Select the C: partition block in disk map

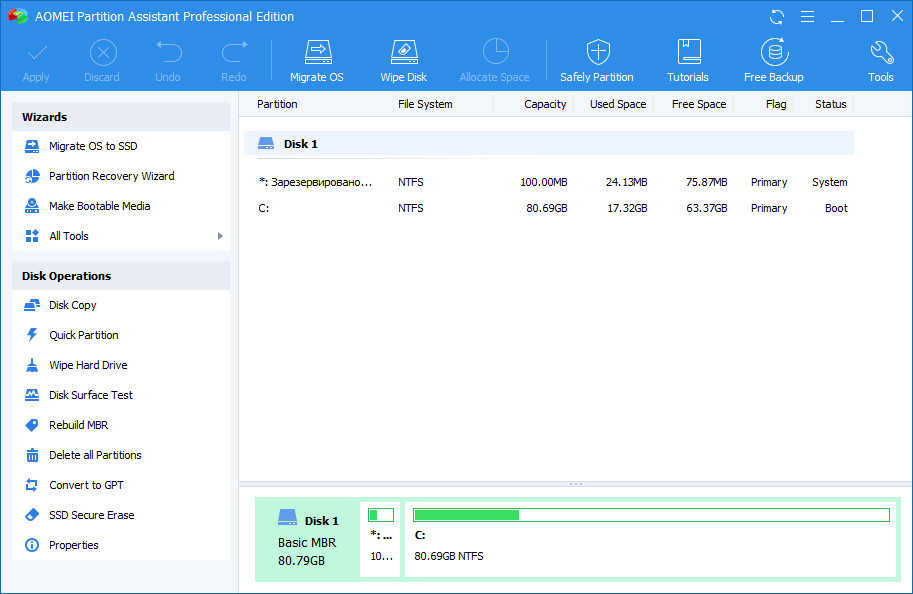click(650, 540)
